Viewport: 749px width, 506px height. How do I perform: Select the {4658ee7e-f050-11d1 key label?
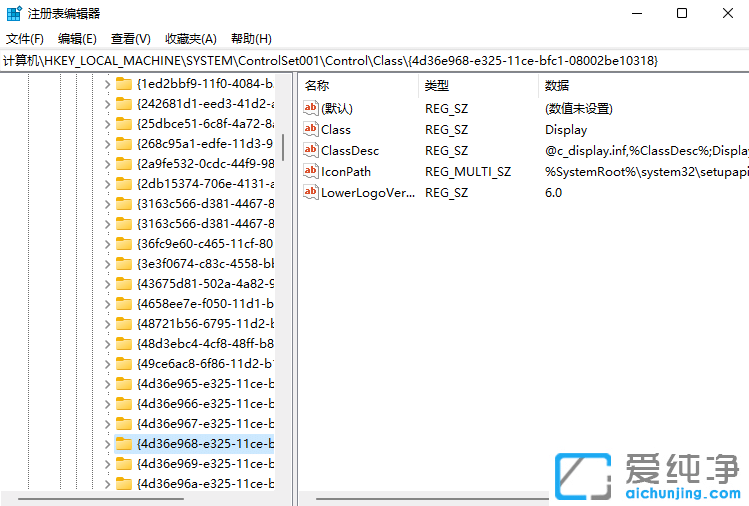tap(205, 304)
